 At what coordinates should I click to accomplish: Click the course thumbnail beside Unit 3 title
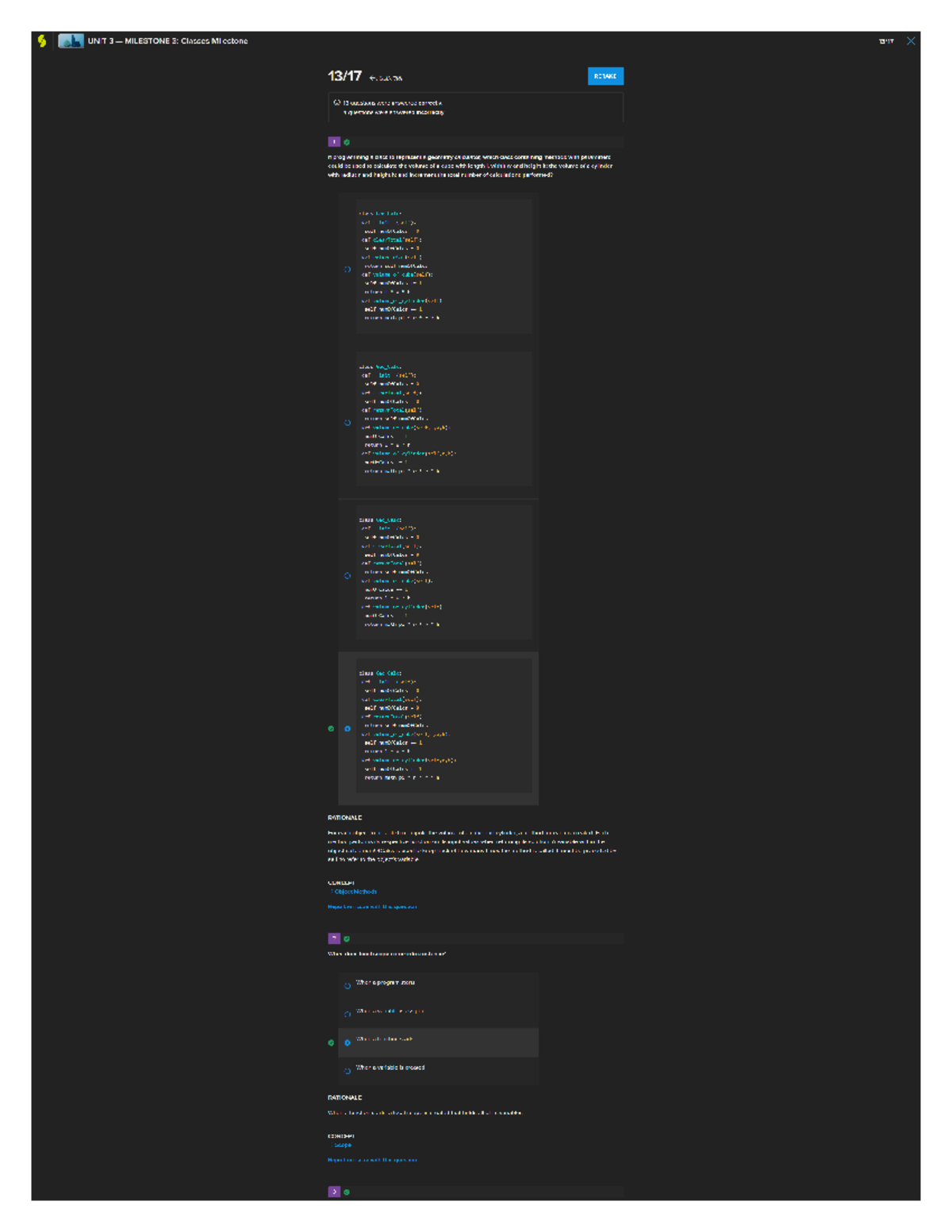(71, 41)
